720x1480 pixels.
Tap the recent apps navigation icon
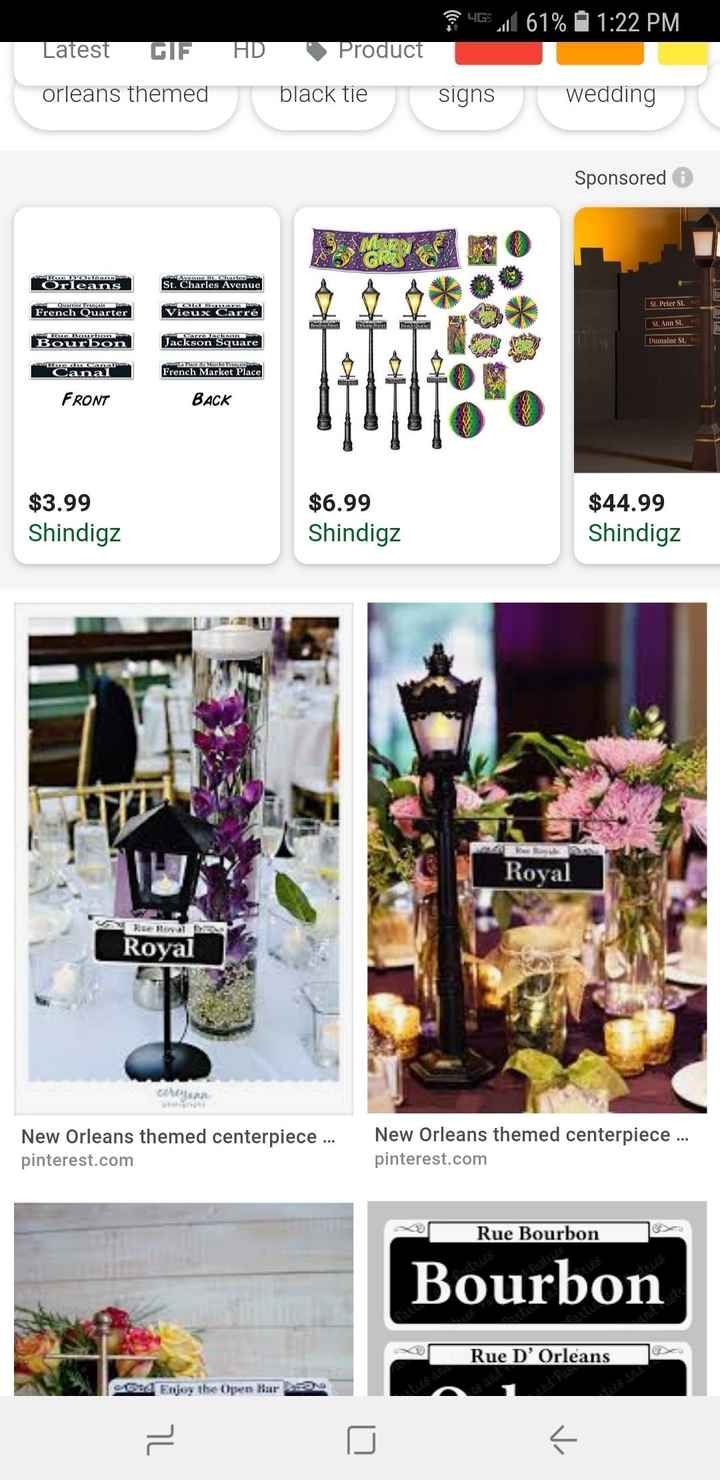click(x=160, y=1439)
